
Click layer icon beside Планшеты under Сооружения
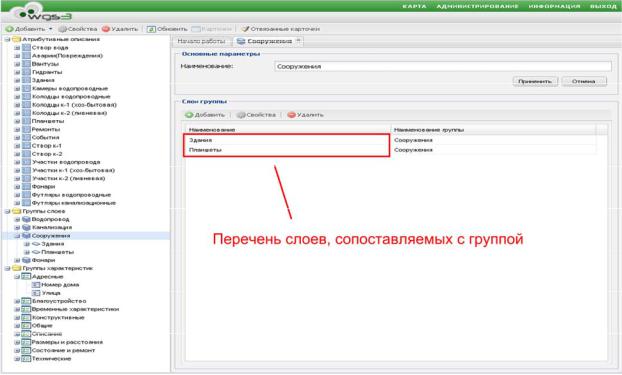click(x=36, y=252)
